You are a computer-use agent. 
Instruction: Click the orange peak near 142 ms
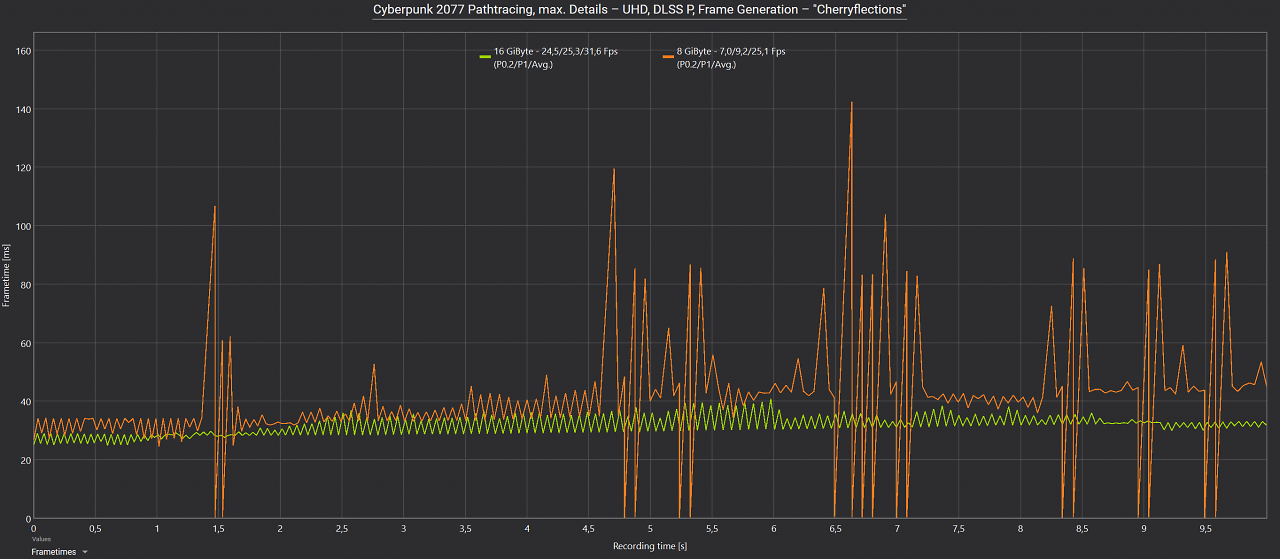pos(851,103)
